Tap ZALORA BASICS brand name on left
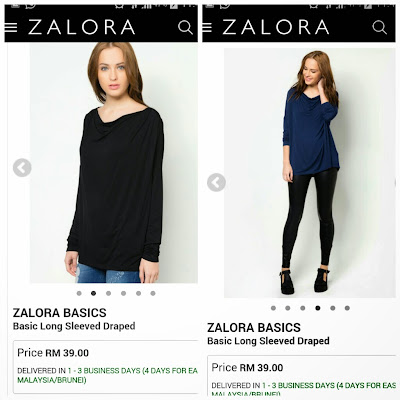 pyautogui.click(x=60, y=313)
